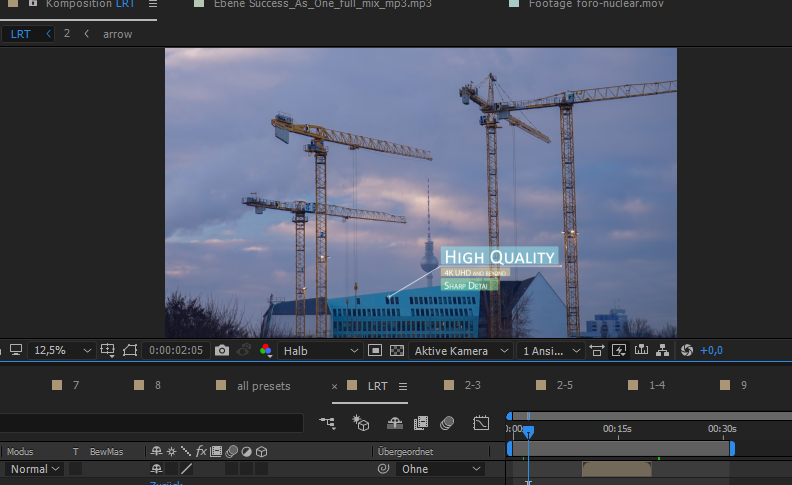Select arrow in composition breadcrumb
Image resolution: width=792 pixels, height=485 pixels.
118,34
